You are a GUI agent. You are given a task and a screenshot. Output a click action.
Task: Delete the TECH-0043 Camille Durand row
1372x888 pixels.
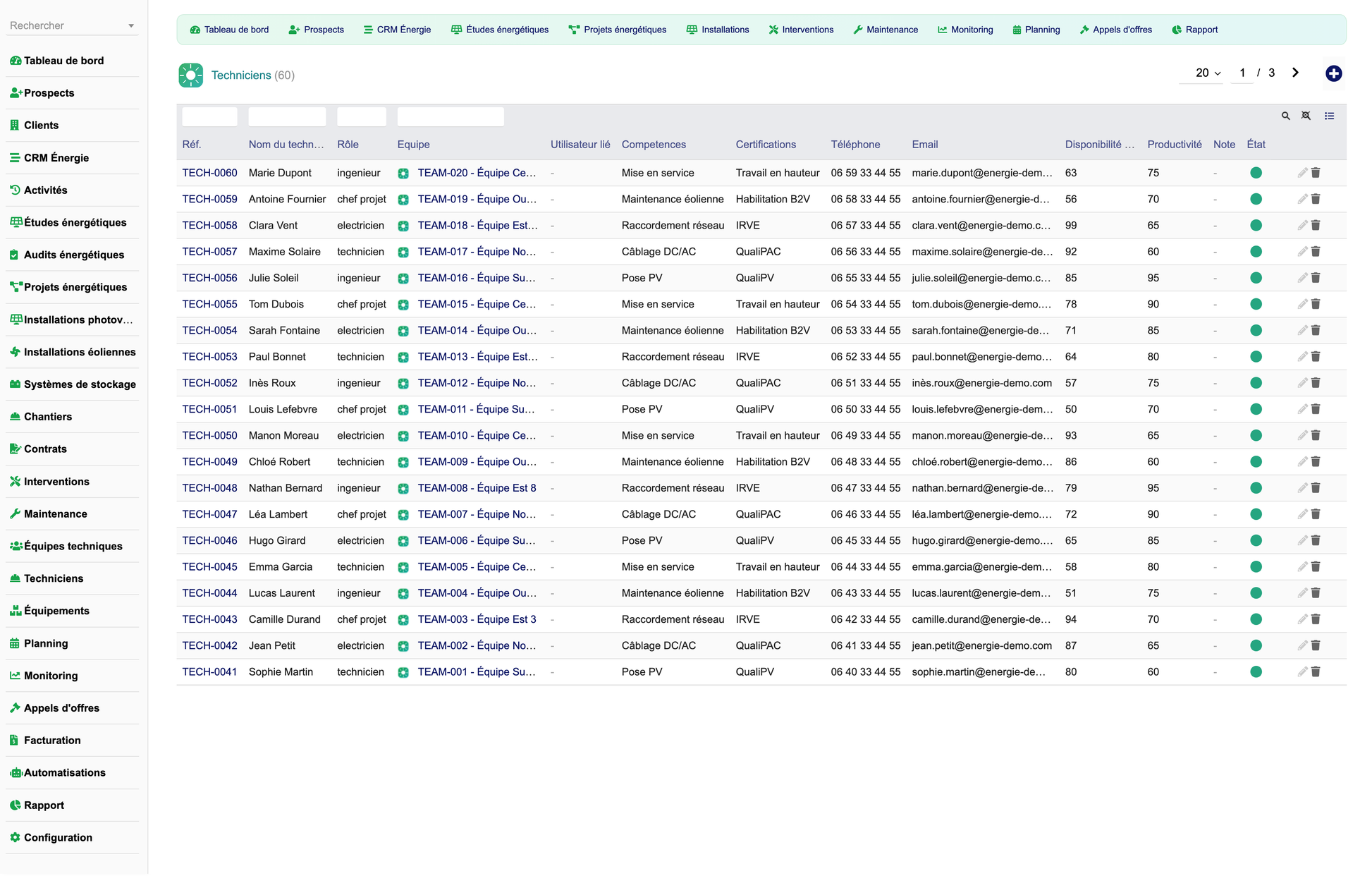coord(1316,619)
